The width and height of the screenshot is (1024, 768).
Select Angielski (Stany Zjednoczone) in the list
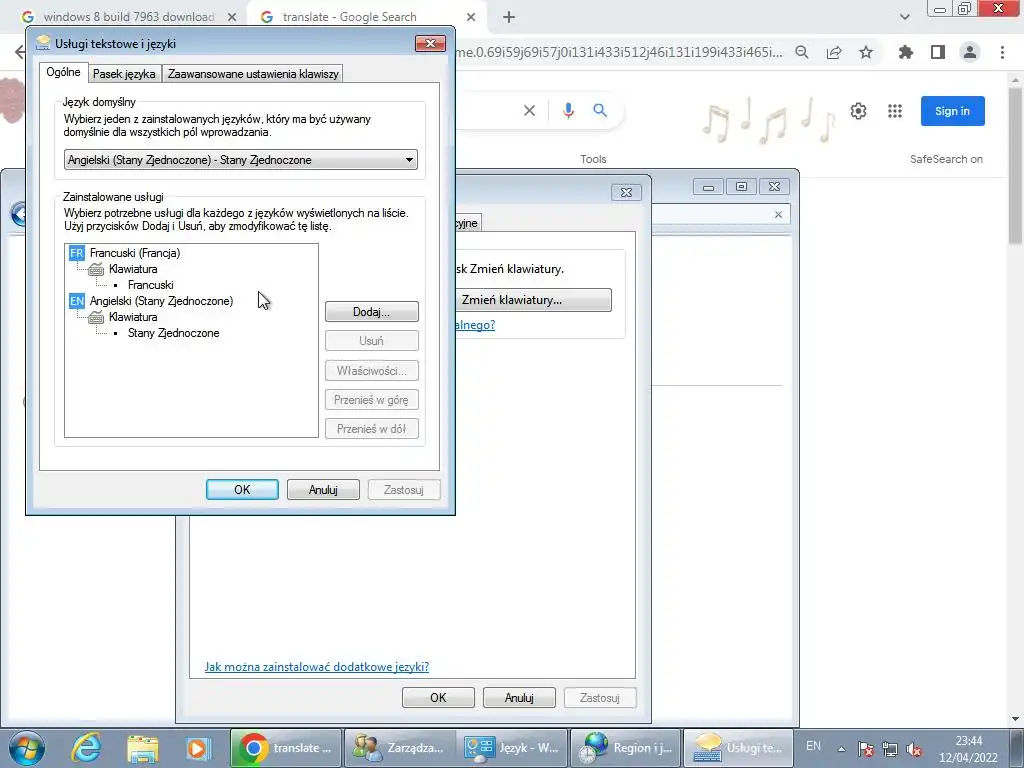(x=161, y=301)
